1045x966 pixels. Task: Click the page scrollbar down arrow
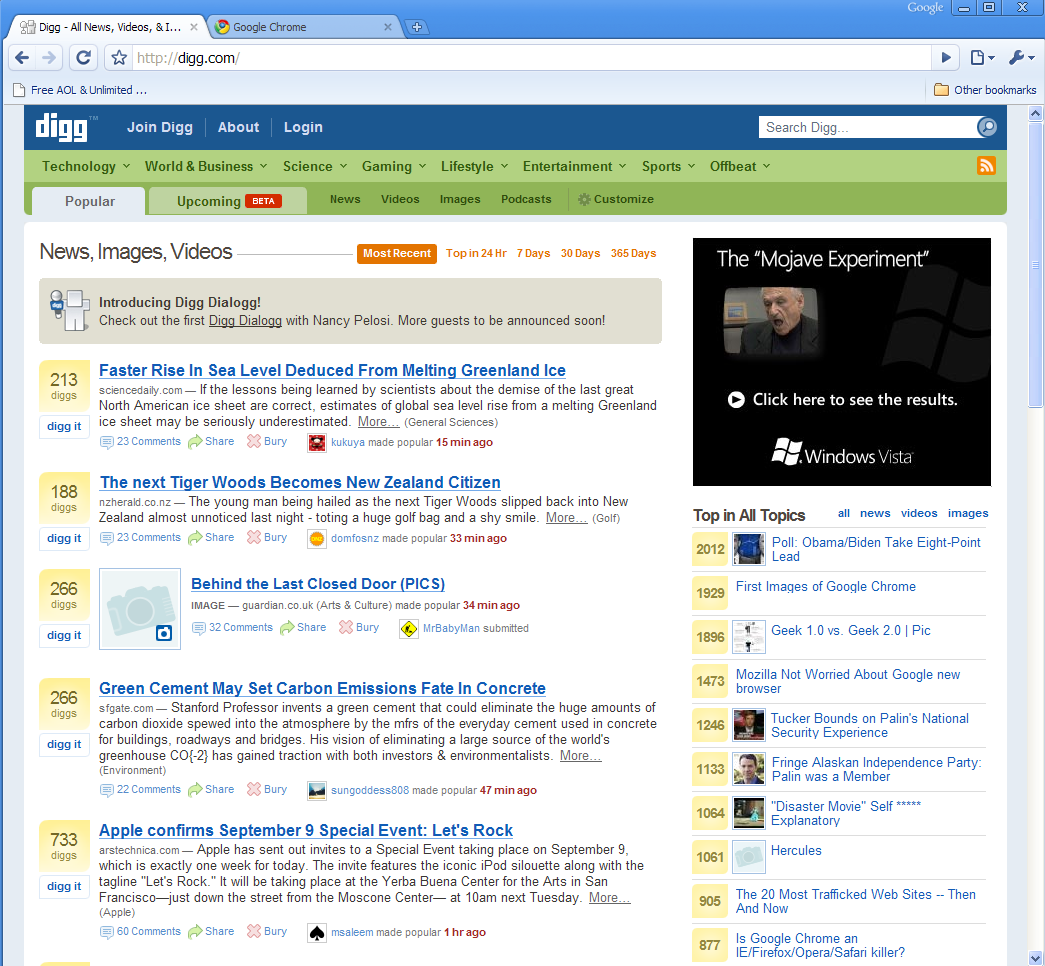[1035, 958]
